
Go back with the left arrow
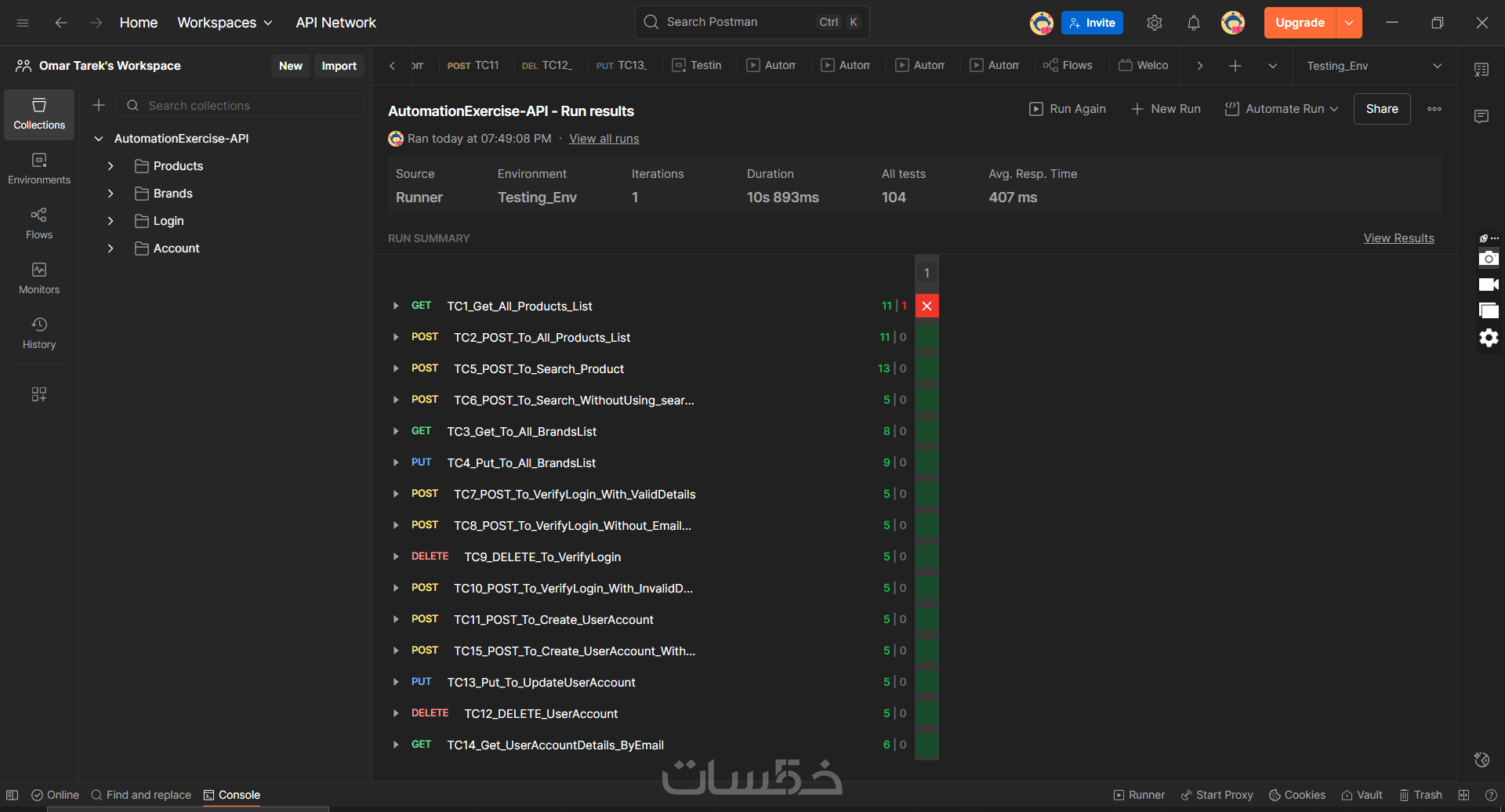pos(60,23)
